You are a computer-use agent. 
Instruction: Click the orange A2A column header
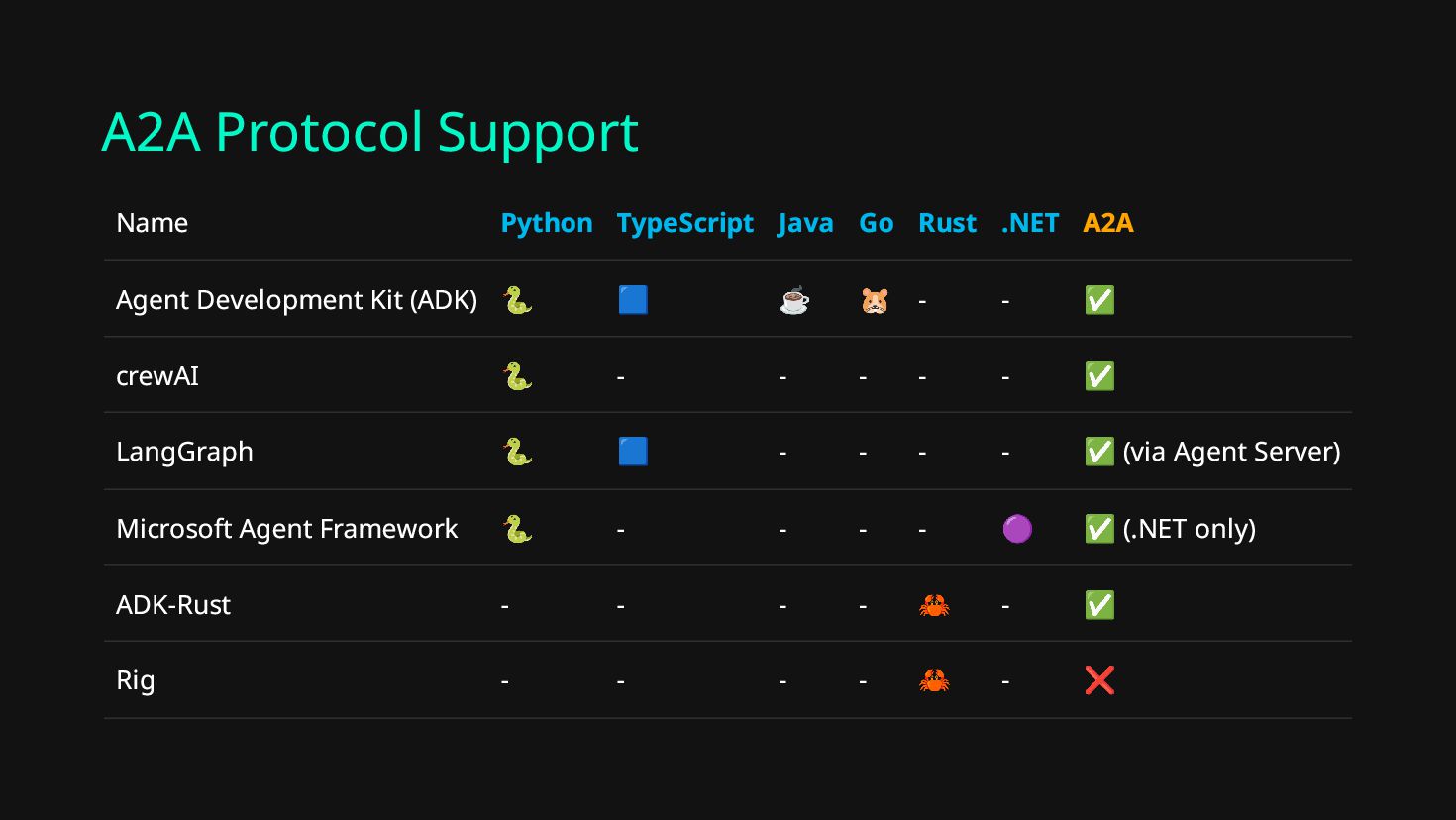coord(1107,223)
